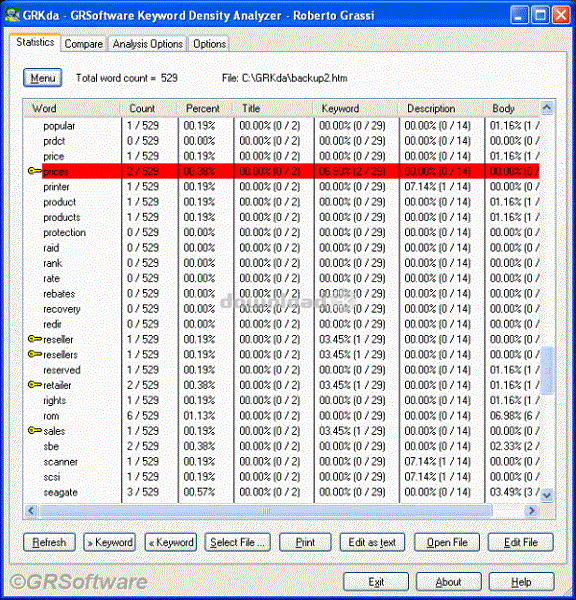Select the seagate word row

point(281,492)
